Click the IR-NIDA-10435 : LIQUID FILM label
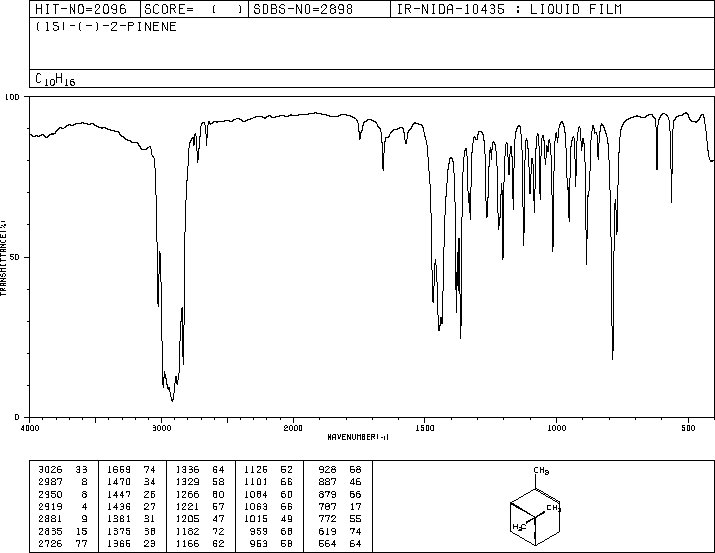 (x=509, y=9)
